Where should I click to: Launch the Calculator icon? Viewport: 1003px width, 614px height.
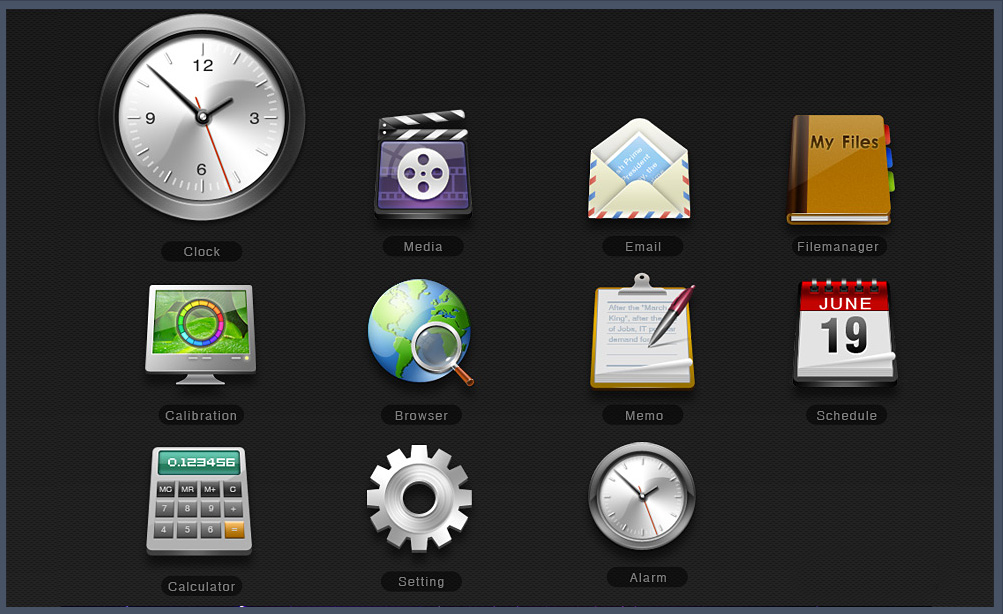200,500
